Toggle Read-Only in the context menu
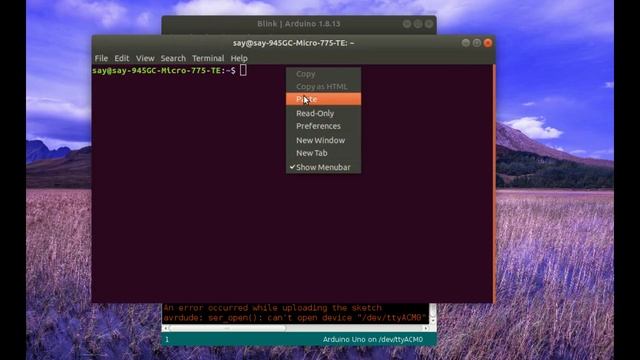 [323, 113]
